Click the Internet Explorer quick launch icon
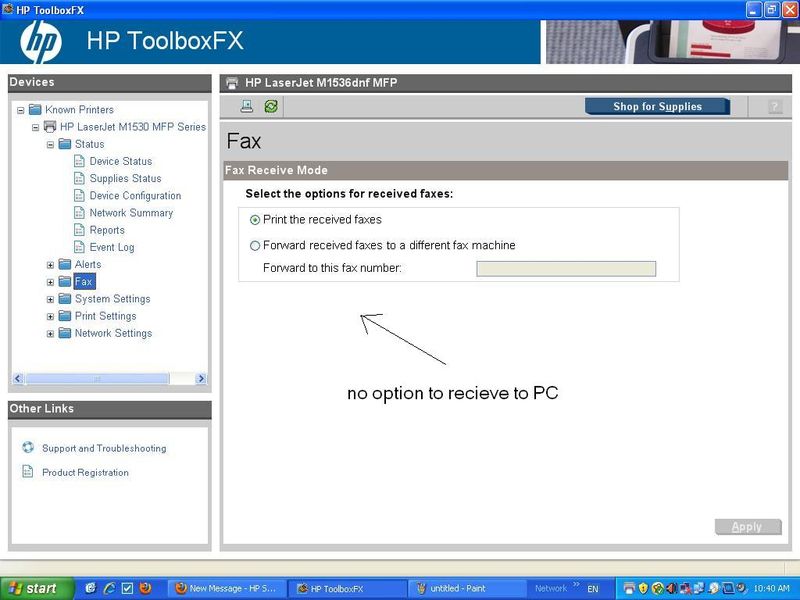 (x=109, y=588)
